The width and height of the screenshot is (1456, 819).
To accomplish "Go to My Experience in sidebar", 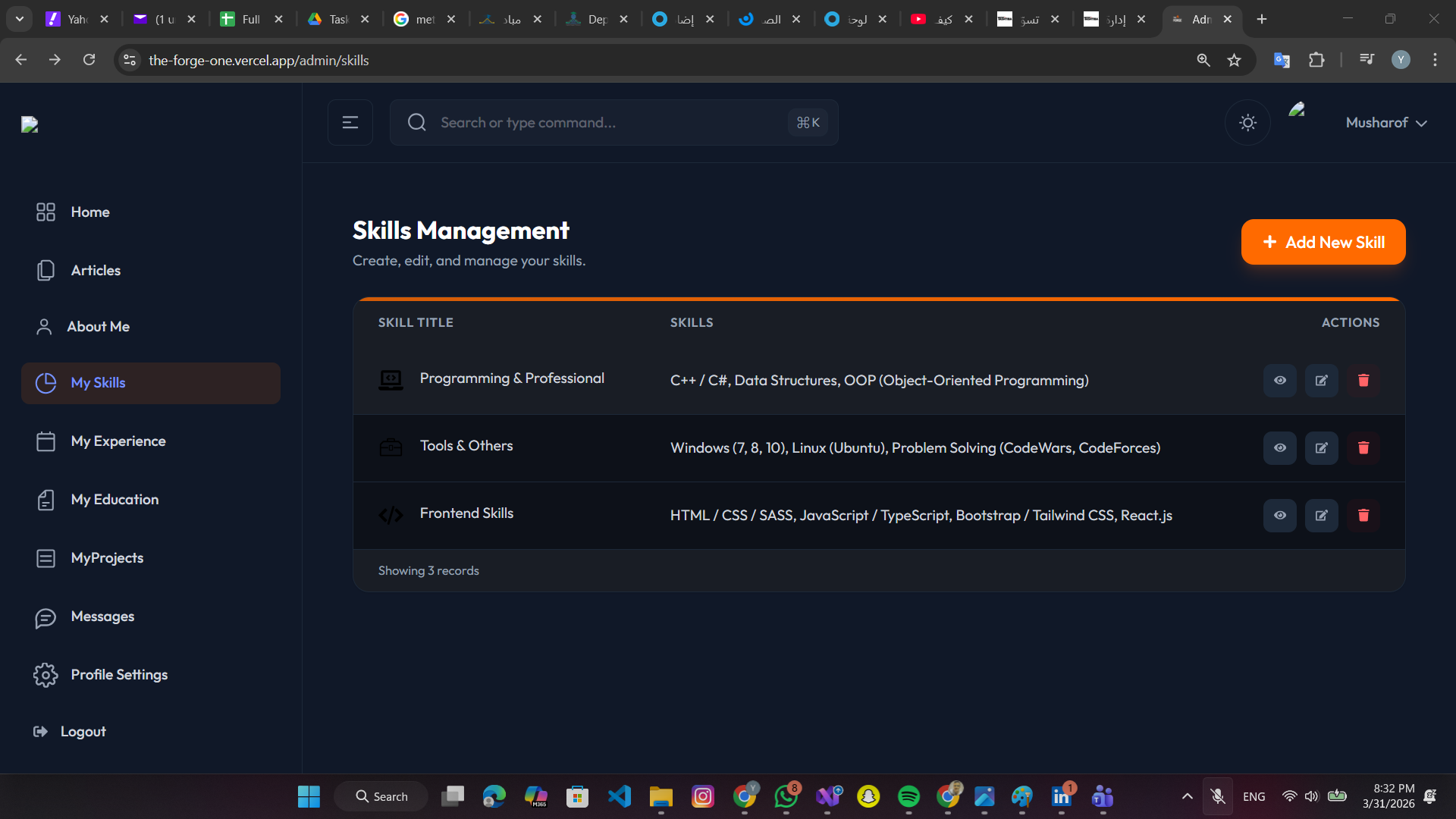I will pyautogui.click(x=118, y=441).
